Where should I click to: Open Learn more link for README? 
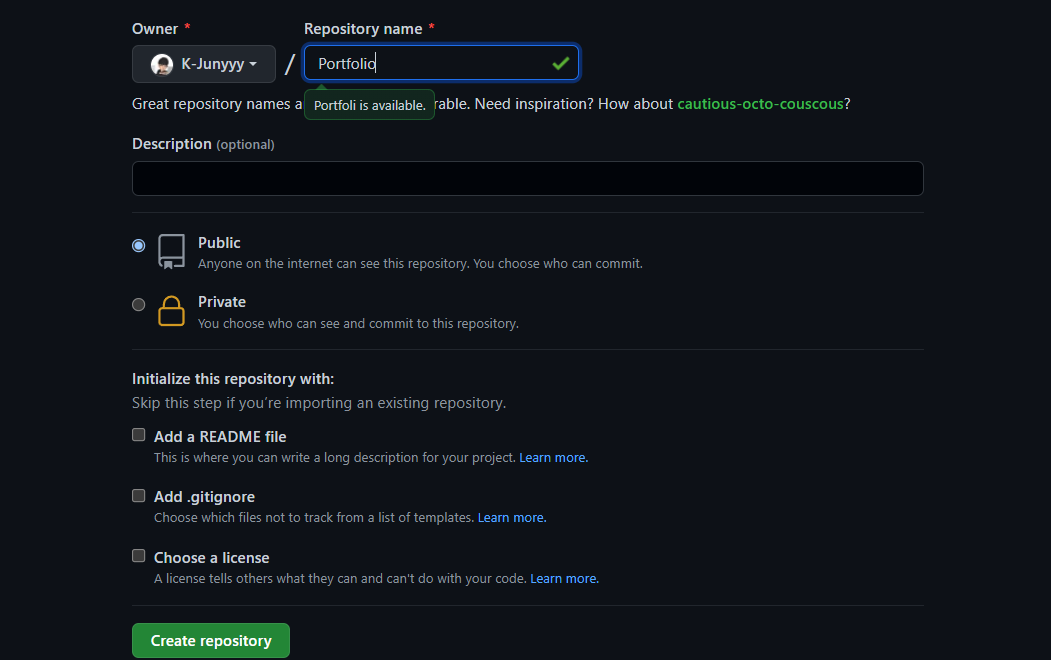pyautogui.click(x=554, y=458)
